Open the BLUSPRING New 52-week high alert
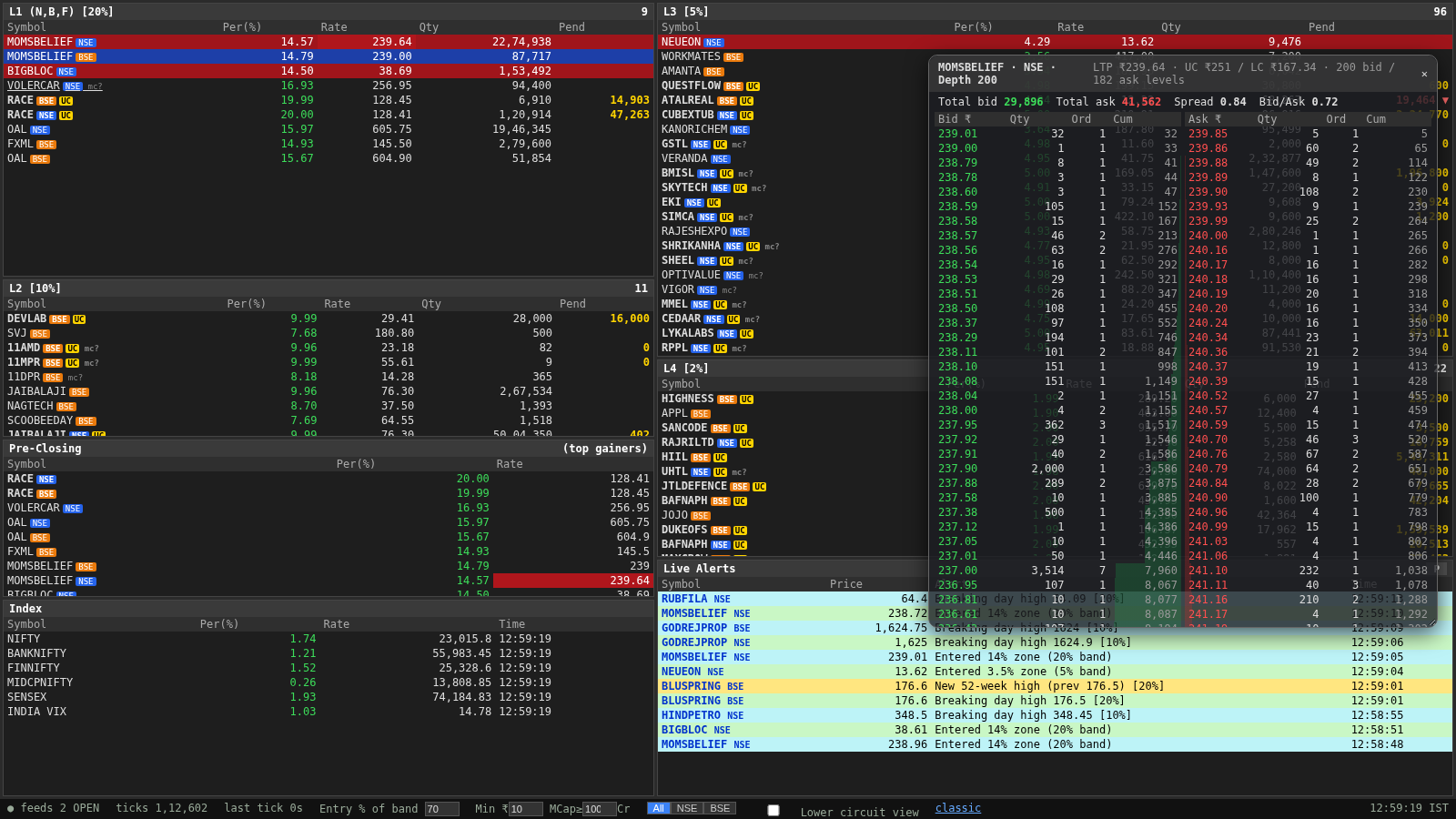The height and width of the screenshot is (819, 1456). click(1055, 686)
